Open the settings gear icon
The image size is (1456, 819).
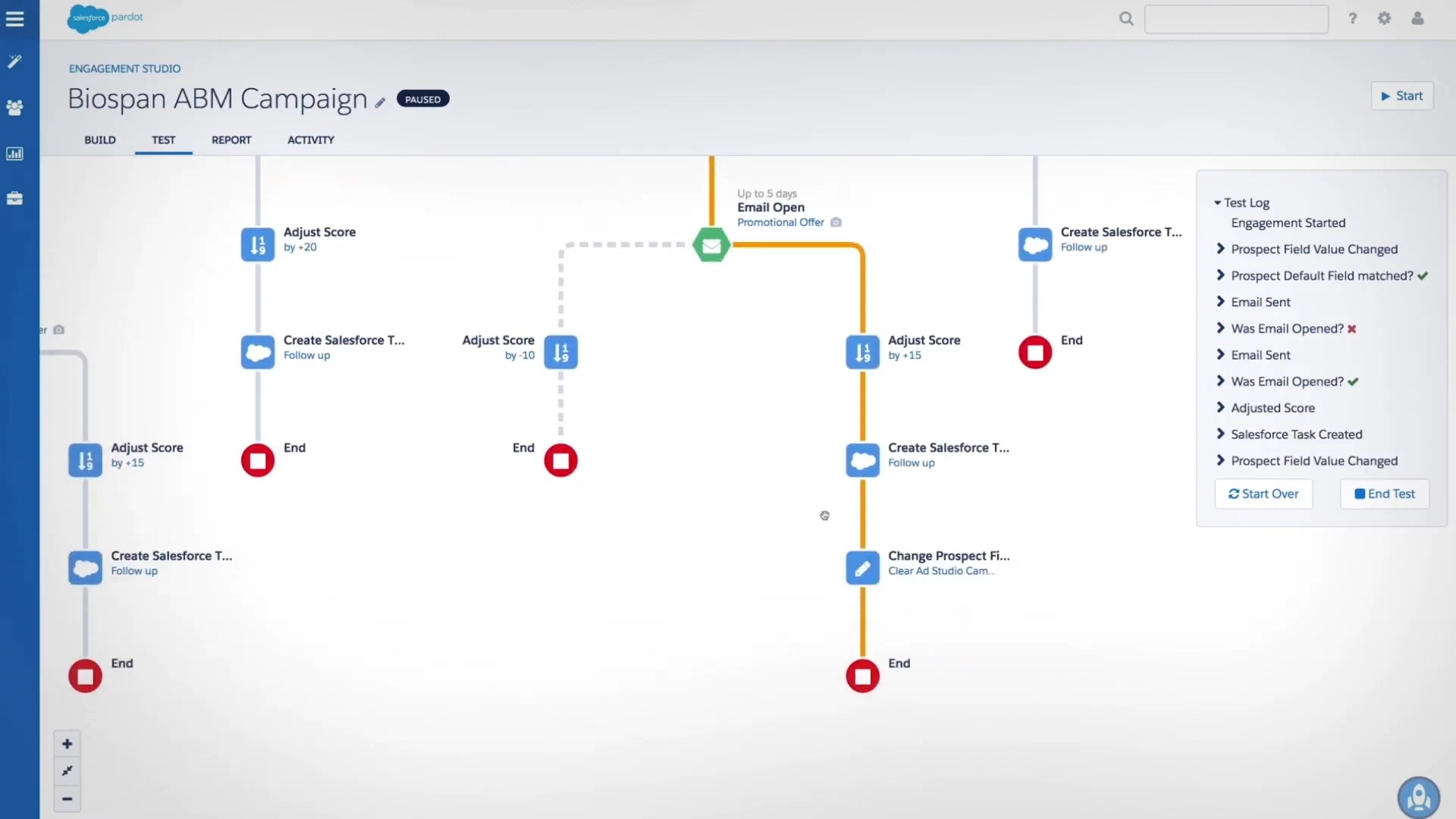1385,18
